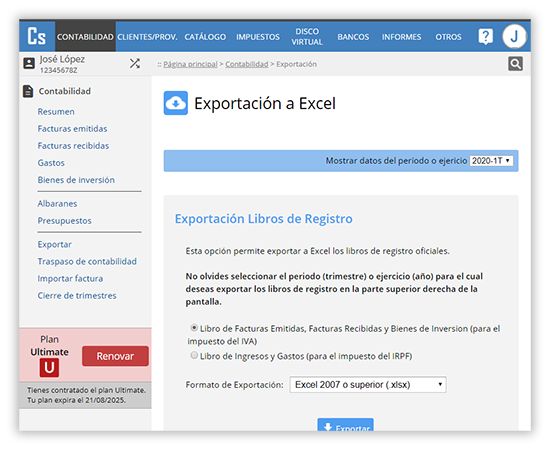Screen dimensions: 550x450
Task: Click the cloud download export icon
Action: click(x=176, y=103)
